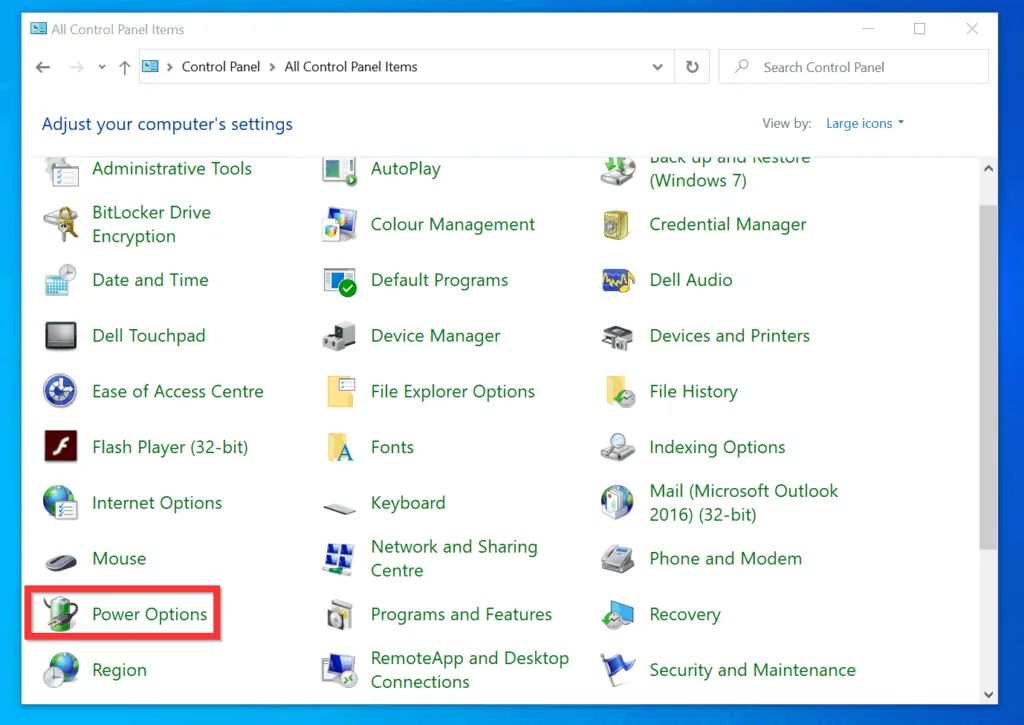Open the Fonts control panel
Viewport: 1024px width, 725px height.
coord(392,447)
